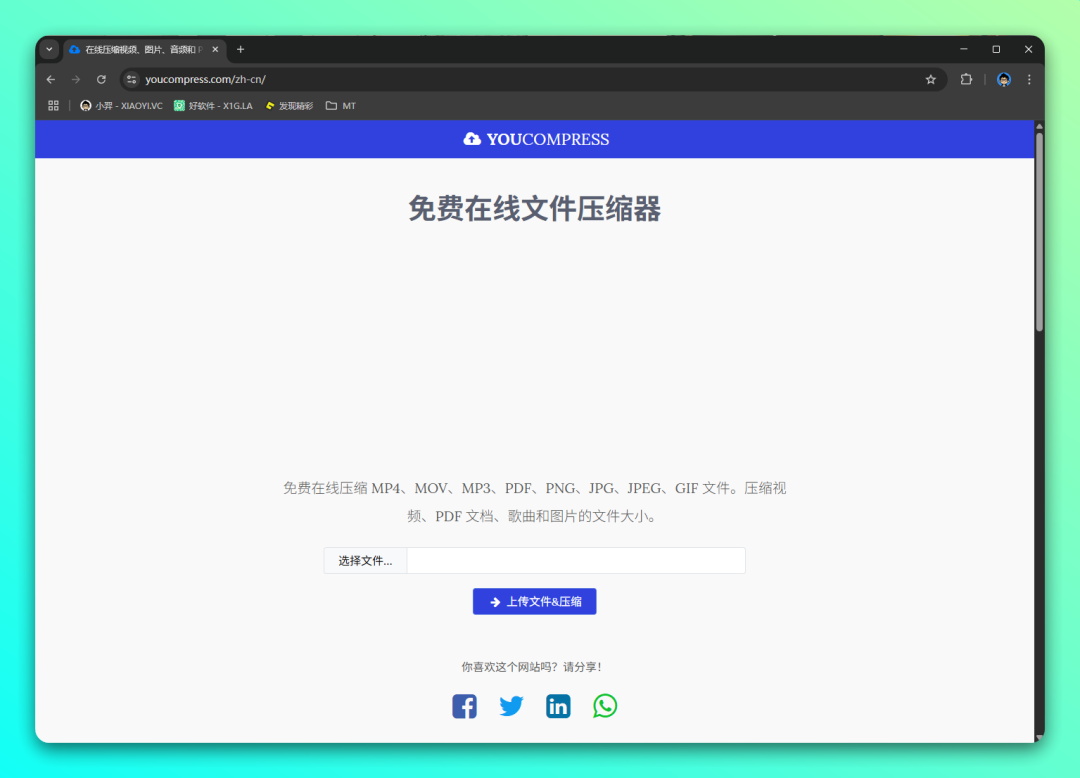1080x778 pixels.
Task: Open a new tab with plus button
Action: 240,50
